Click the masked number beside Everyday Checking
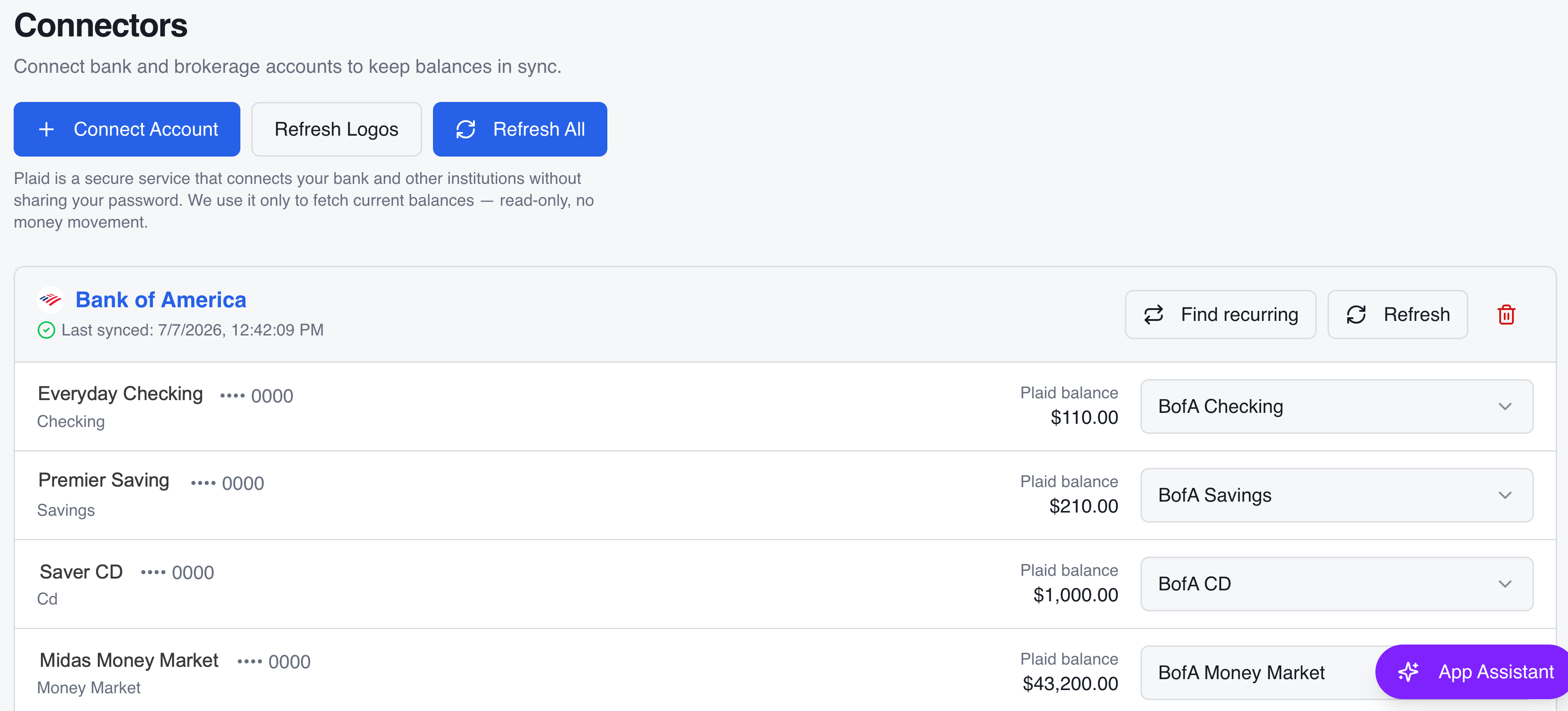This screenshot has height=711, width=1568. 256,396
